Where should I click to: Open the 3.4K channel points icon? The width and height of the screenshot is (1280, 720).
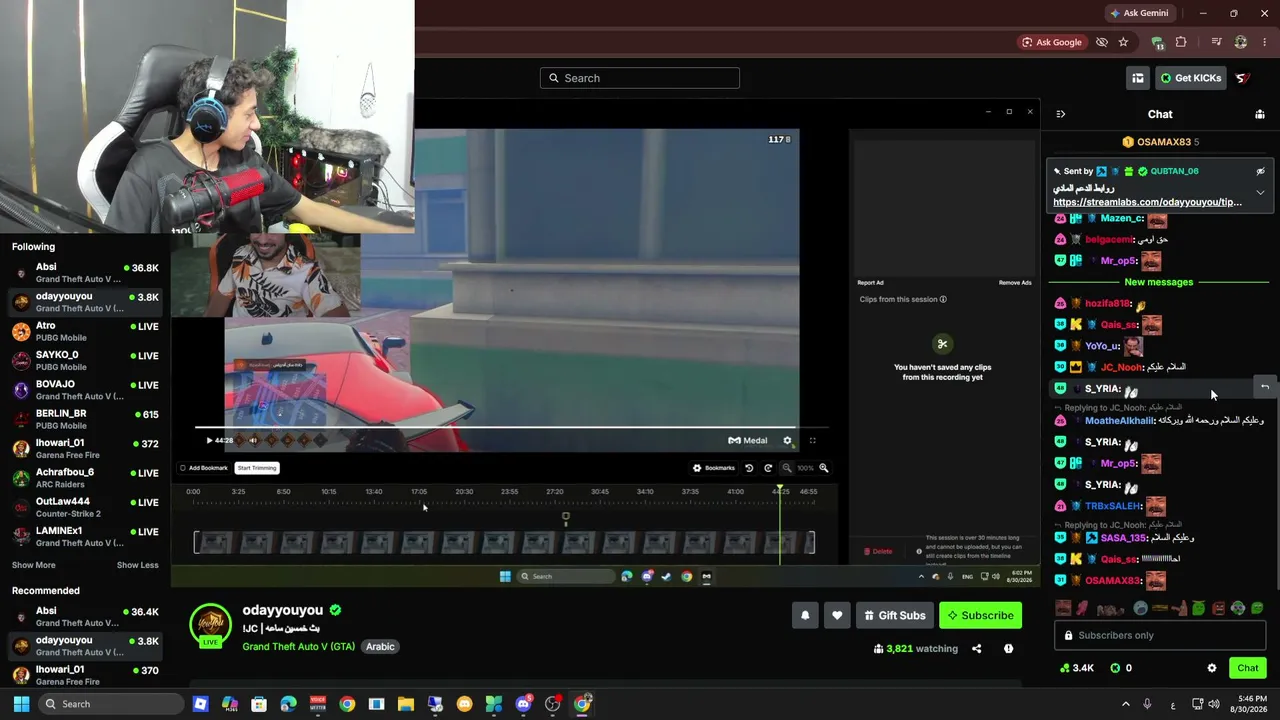(1064, 668)
